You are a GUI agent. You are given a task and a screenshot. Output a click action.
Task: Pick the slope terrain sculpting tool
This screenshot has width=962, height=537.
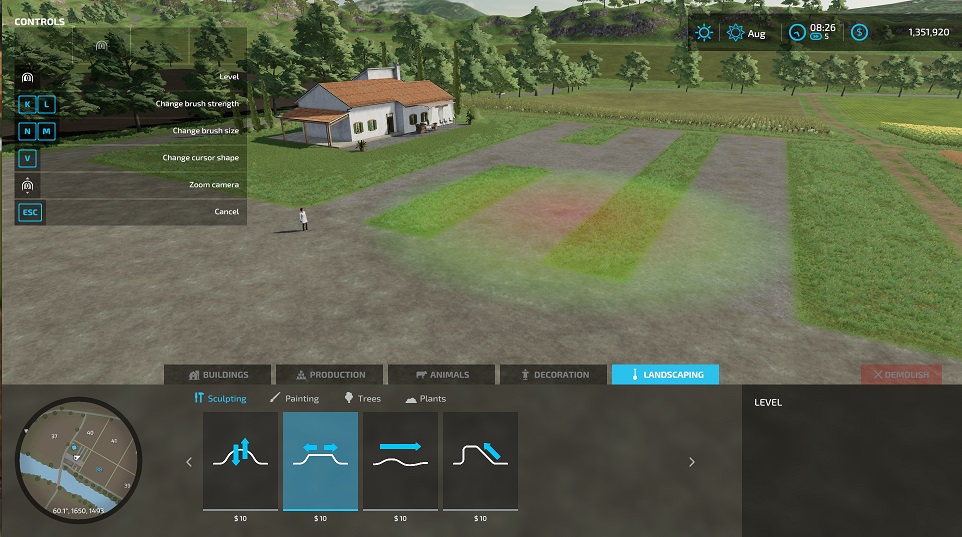(x=480, y=461)
